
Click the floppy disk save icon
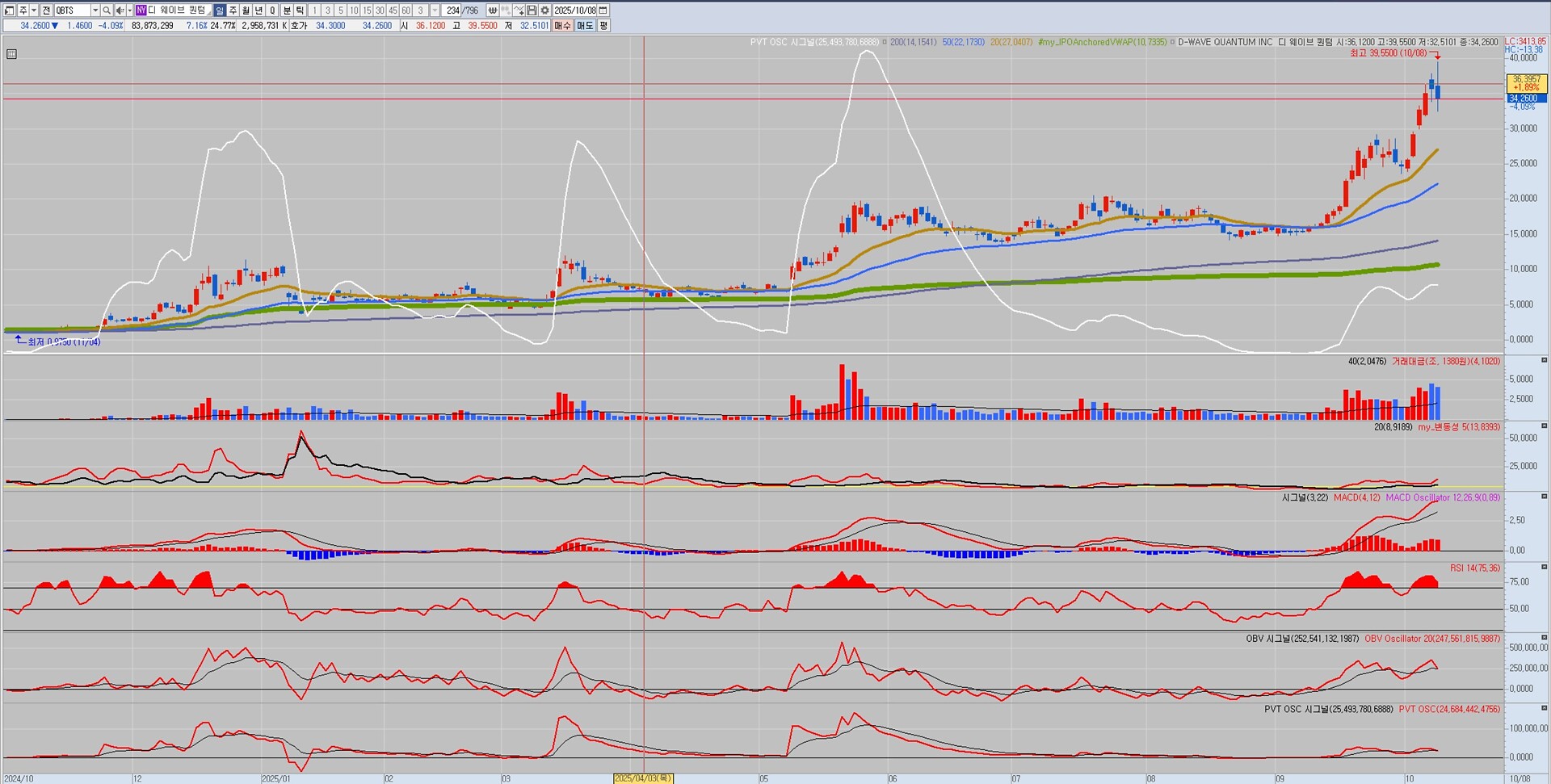click(532, 10)
